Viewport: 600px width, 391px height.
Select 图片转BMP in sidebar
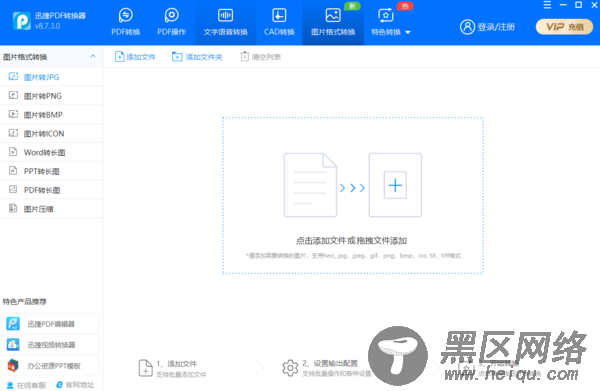coord(51,114)
